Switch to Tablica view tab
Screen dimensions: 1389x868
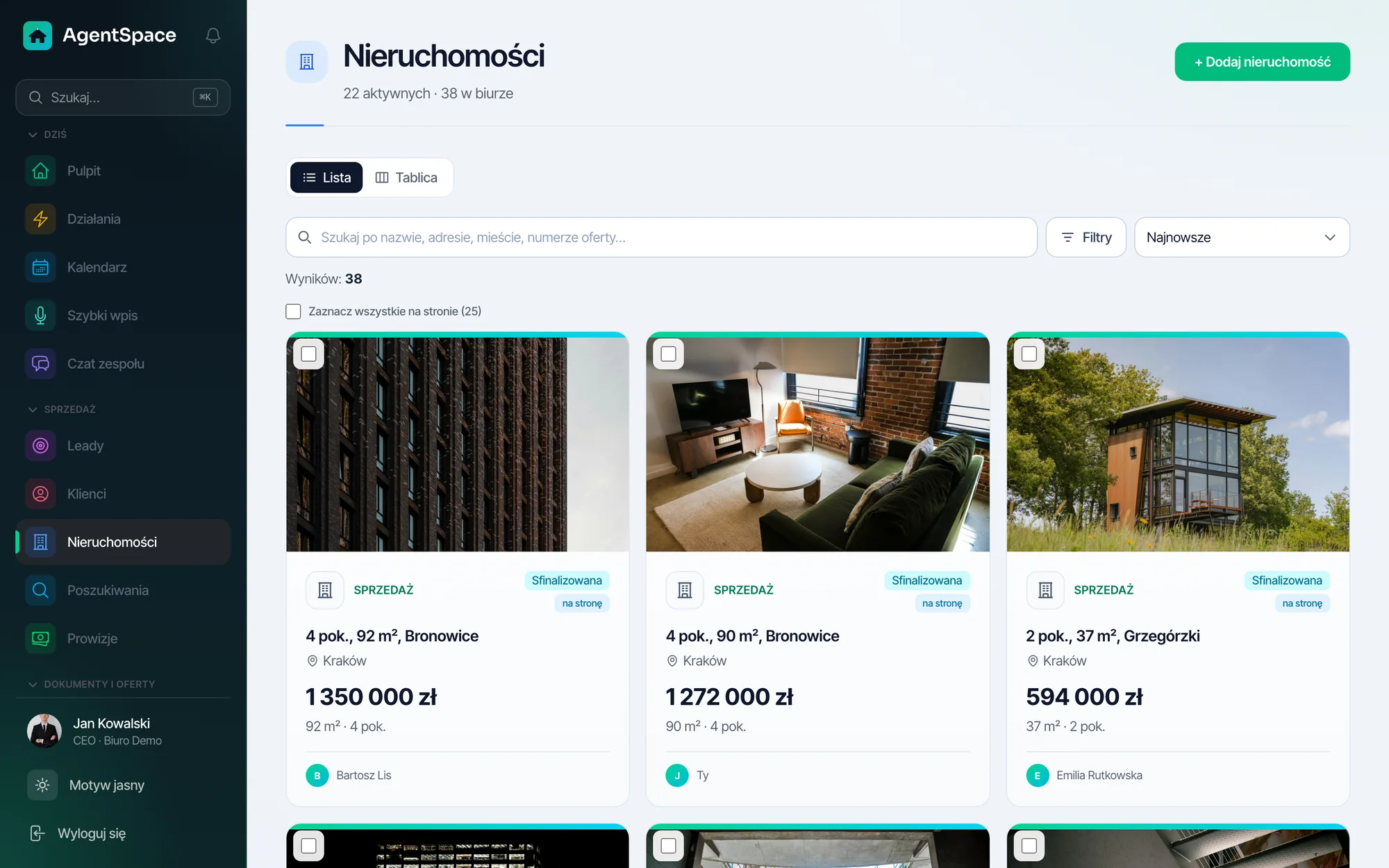tap(406, 178)
